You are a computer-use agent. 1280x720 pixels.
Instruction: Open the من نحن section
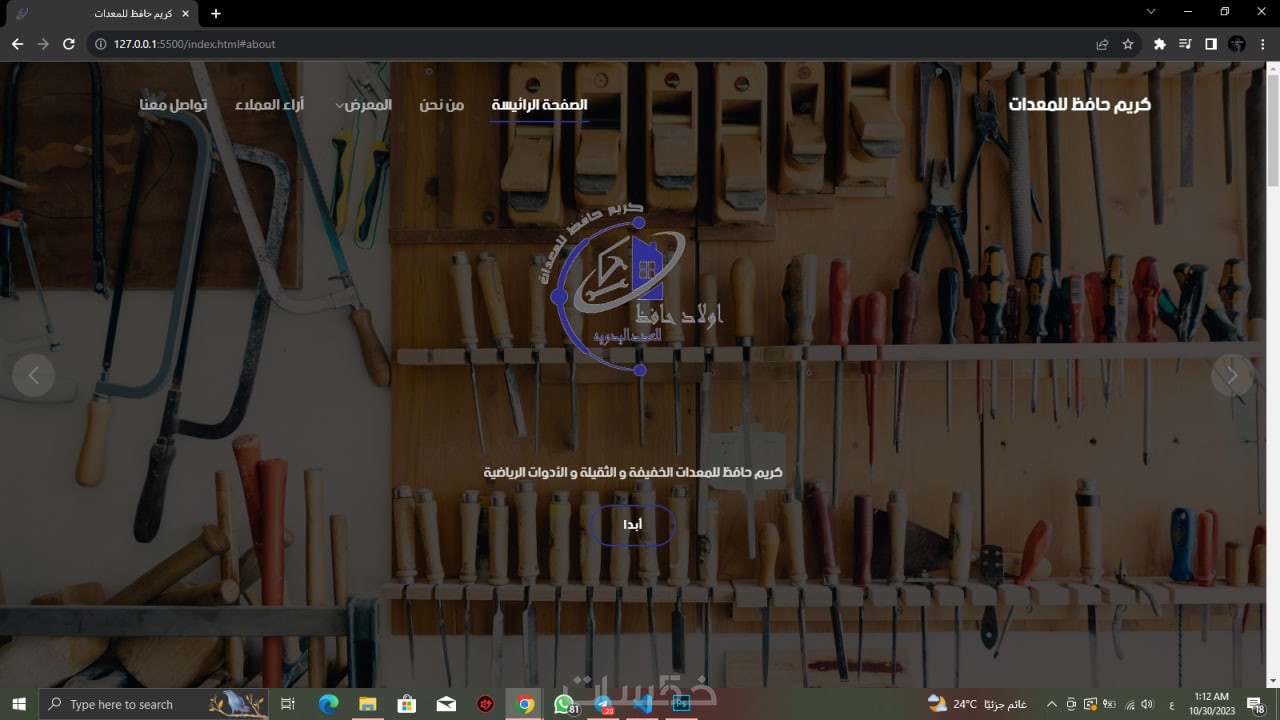tap(442, 105)
